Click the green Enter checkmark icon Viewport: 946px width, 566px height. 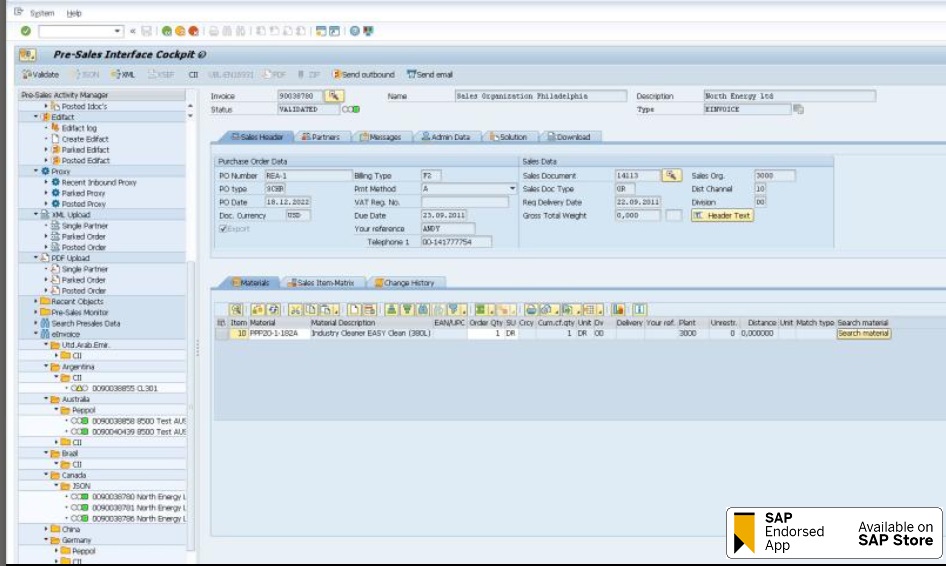(x=26, y=31)
